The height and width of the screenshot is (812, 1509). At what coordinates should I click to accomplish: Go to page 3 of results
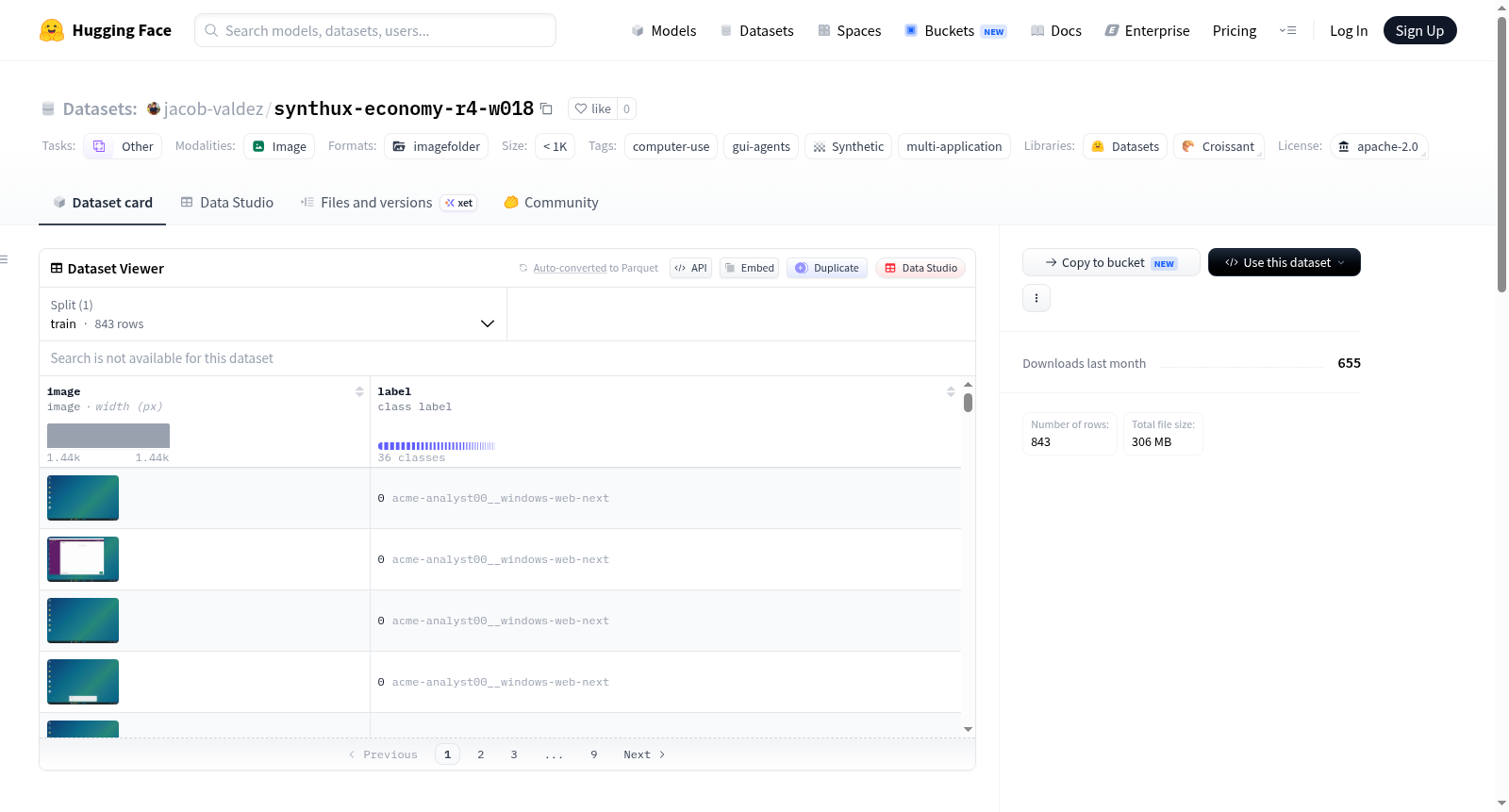tap(514, 754)
